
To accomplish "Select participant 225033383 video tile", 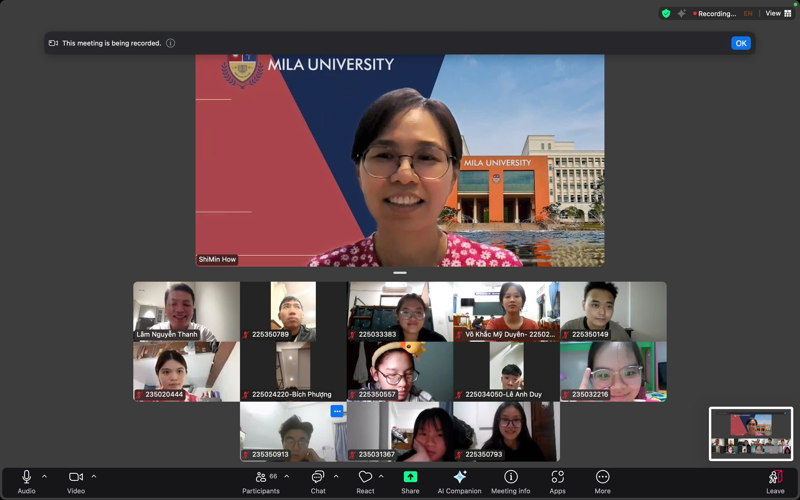I will click(400, 311).
